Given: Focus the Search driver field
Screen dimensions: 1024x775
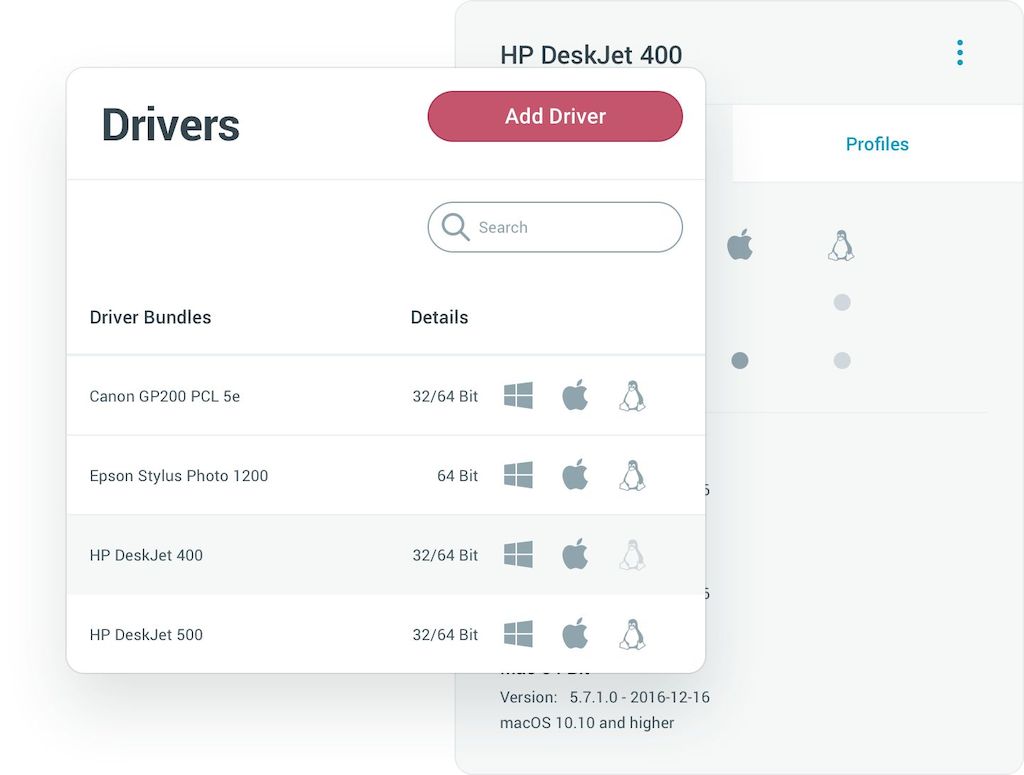Looking at the screenshot, I should pos(555,227).
